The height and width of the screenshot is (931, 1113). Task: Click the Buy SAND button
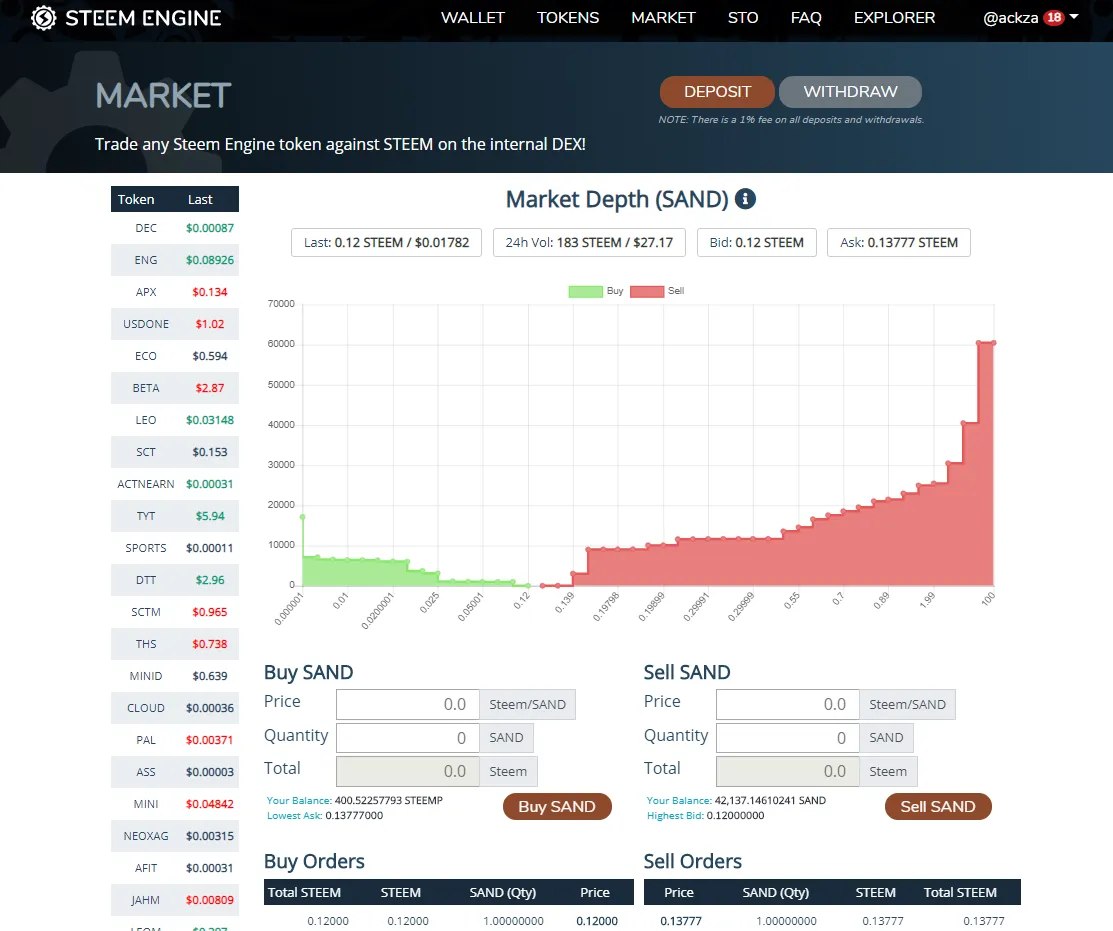[557, 806]
